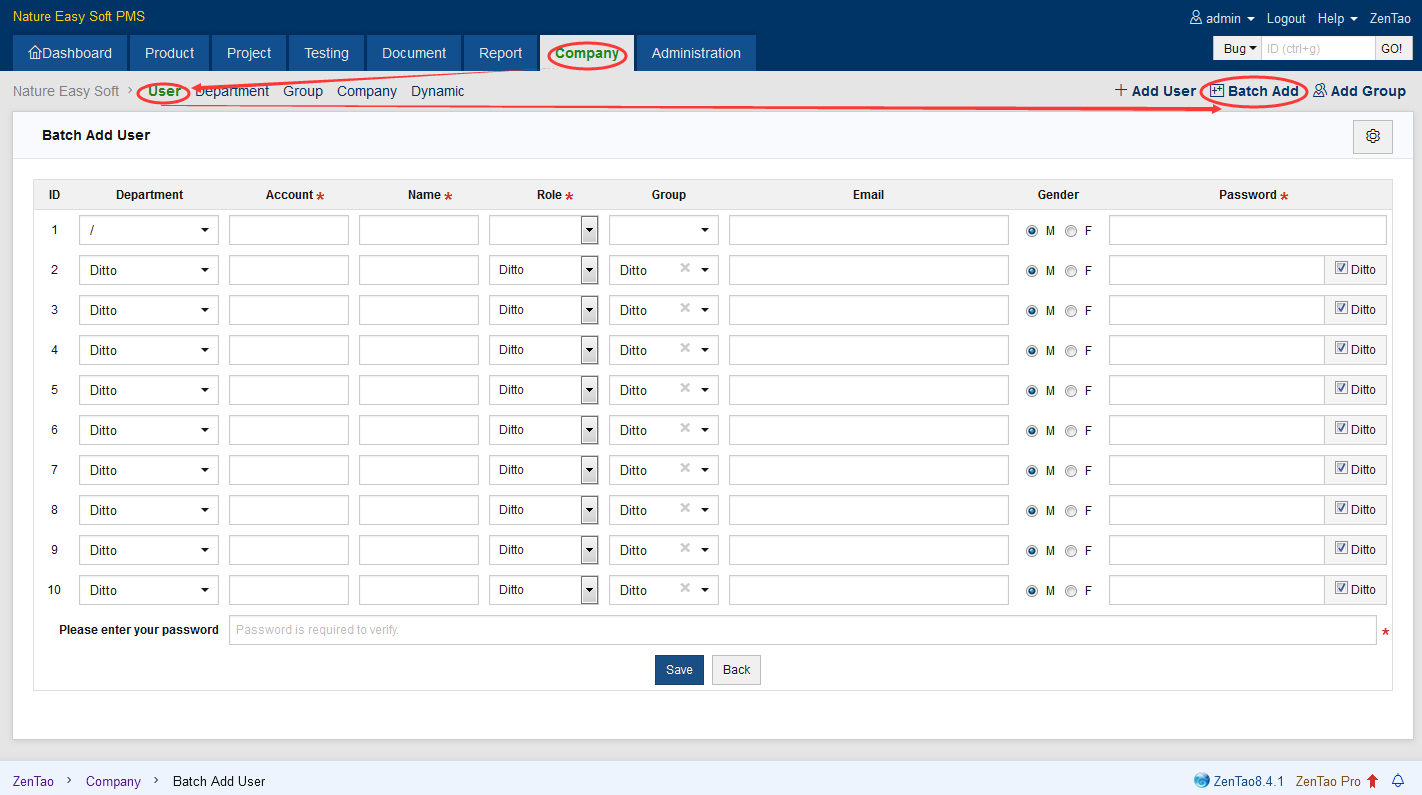Click the Save button
The width and height of the screenshot is (1422, 795).
pyautogui.click(x=679, y=670)
